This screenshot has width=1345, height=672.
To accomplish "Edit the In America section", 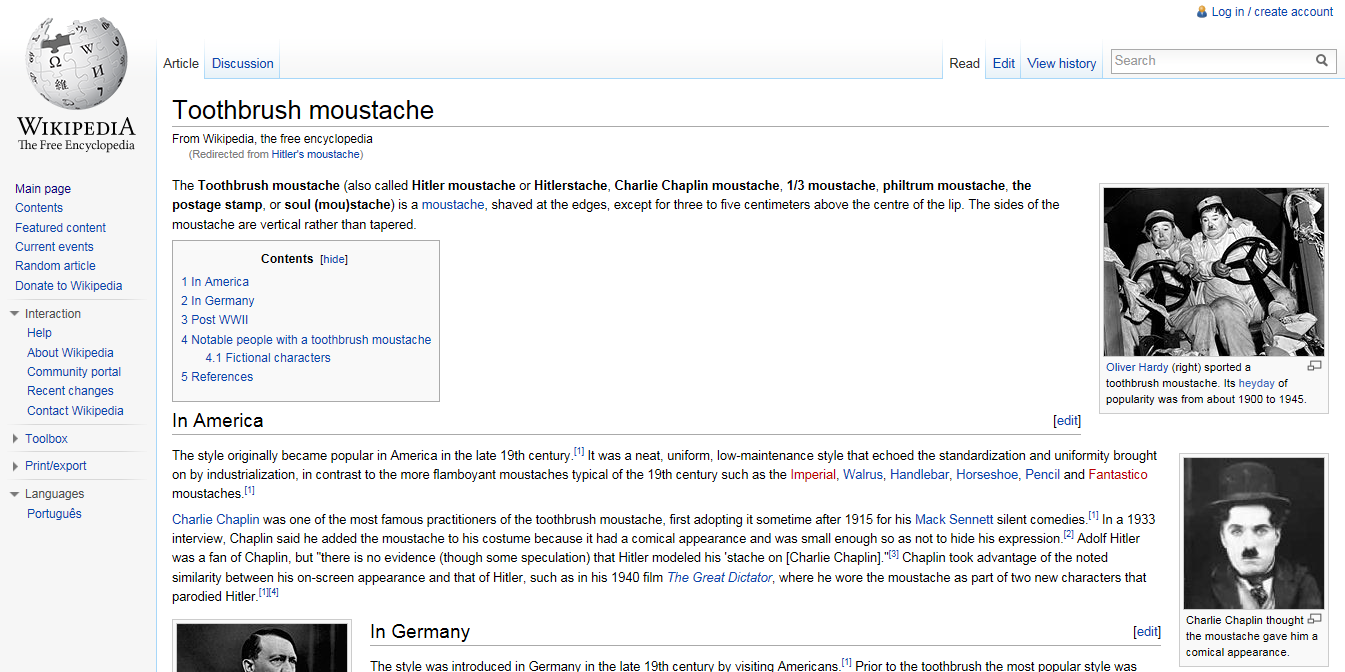I will 1067,421.
